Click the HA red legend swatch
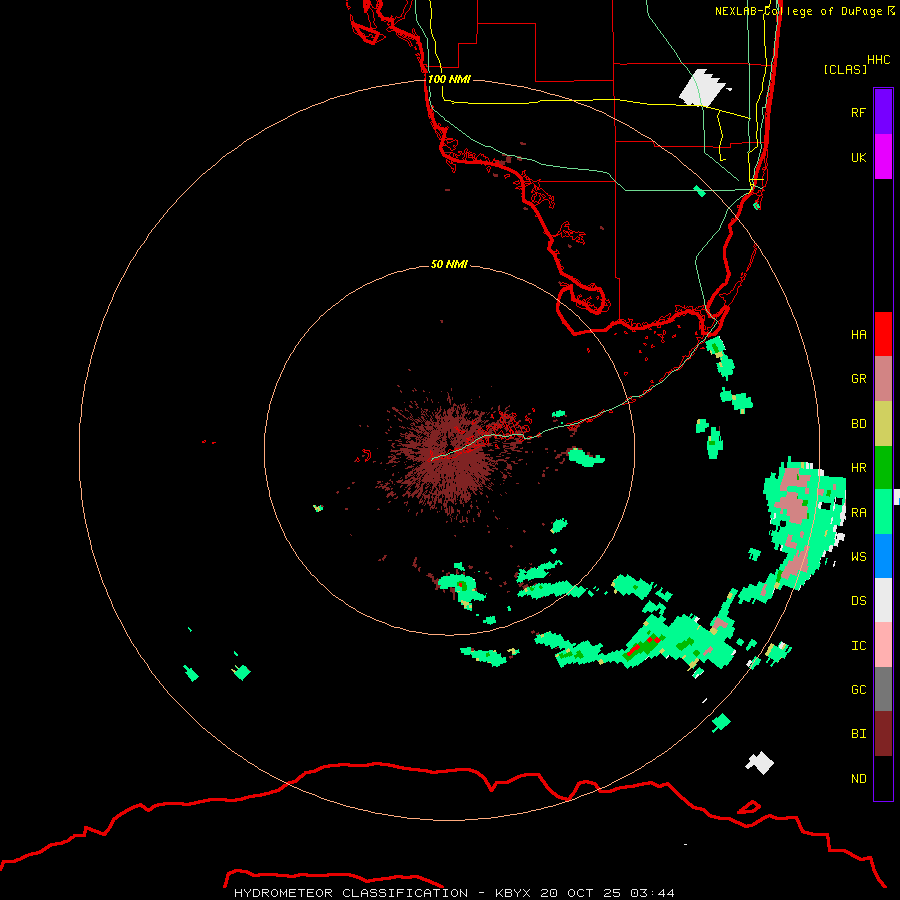 [883, 334]
